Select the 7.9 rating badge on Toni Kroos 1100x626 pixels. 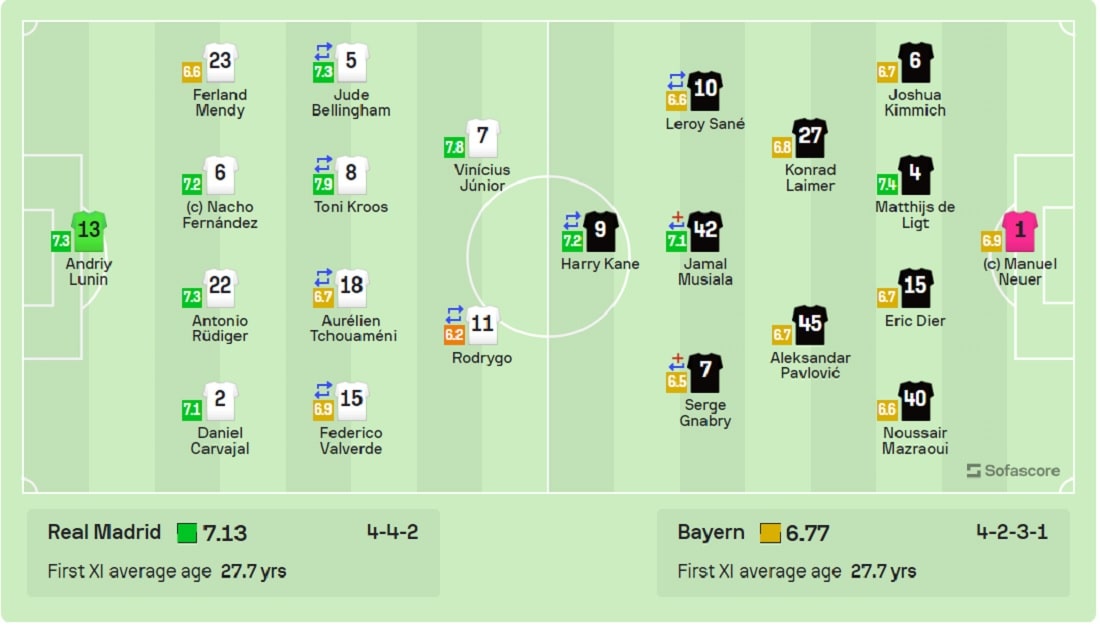pos(323,185)
